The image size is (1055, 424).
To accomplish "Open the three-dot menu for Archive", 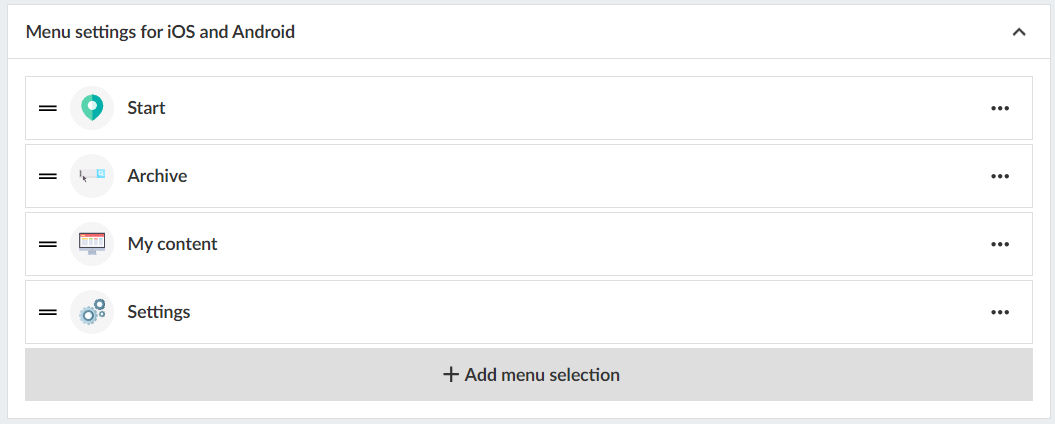I will [x=1000, y=176].
